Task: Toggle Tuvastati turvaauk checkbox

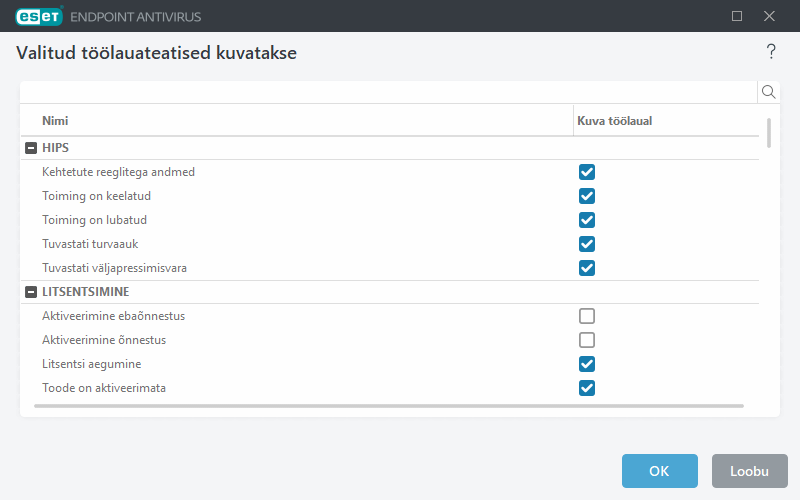Action: pos(587,244)
